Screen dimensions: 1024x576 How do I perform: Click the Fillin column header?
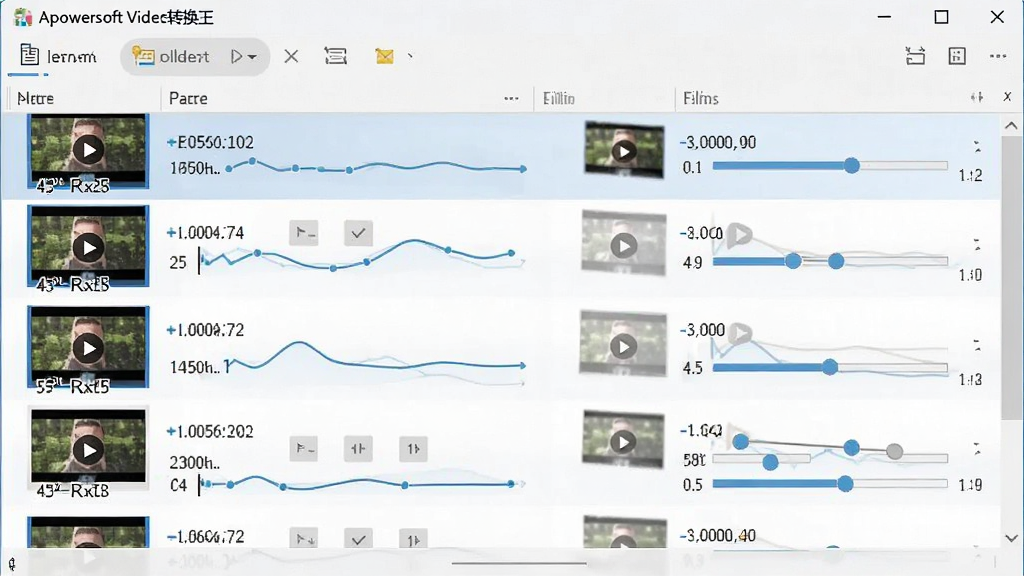(x=558, y=99)
